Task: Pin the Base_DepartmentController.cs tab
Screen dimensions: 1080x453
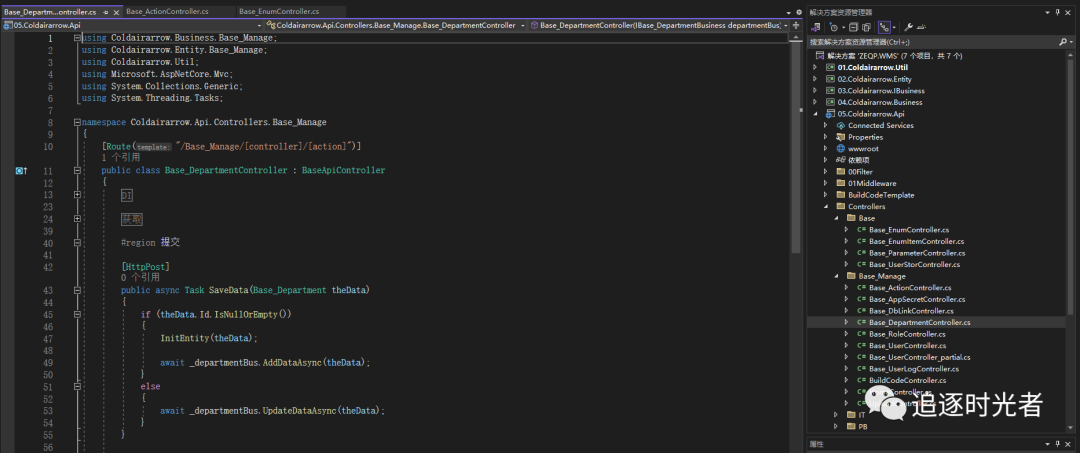Action: pyautogui.click(x=103, y=12)
